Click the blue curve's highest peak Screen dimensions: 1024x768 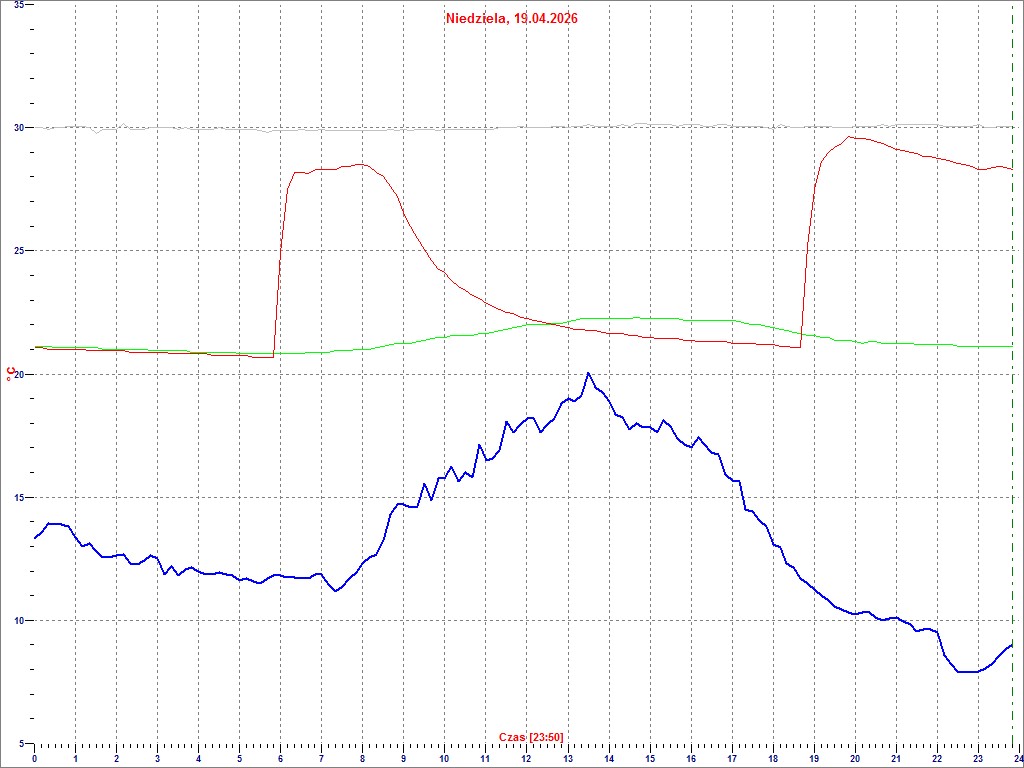pyautogui.click(x=588, y=373)
